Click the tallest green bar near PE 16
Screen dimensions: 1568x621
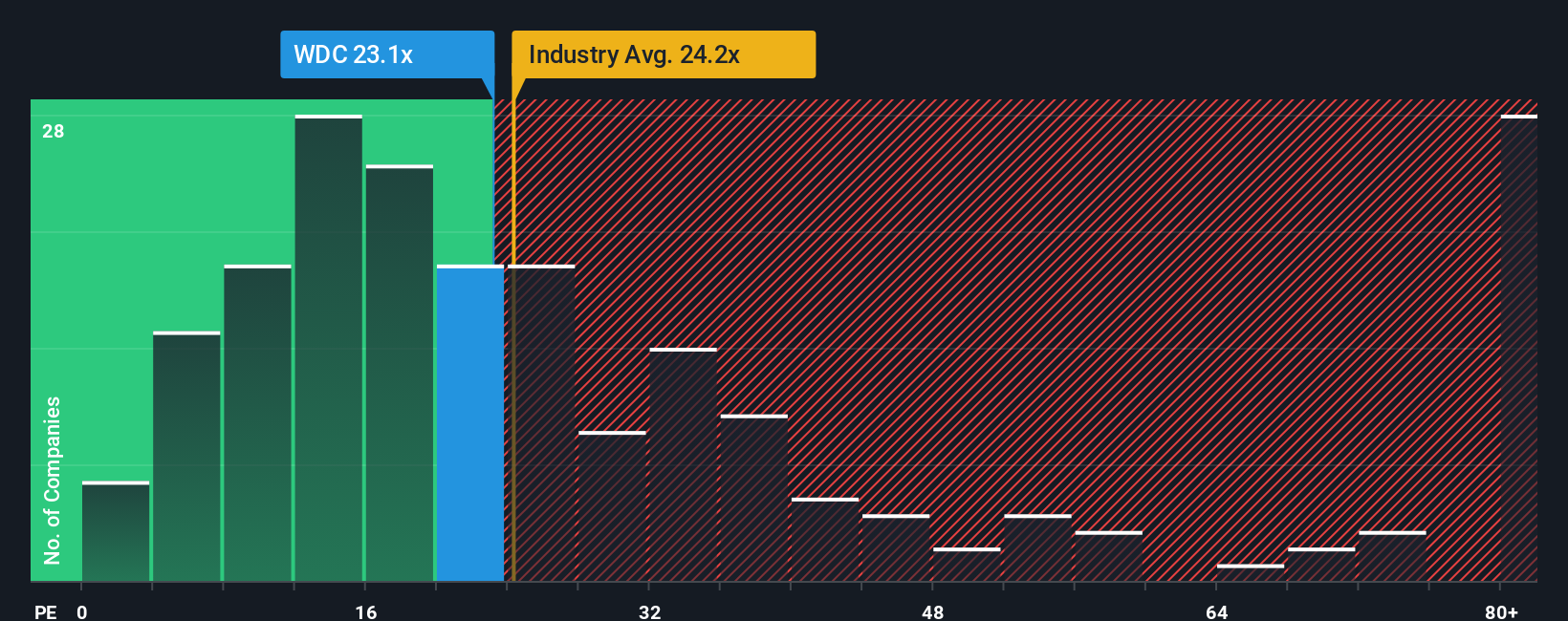tap(329, 348)
